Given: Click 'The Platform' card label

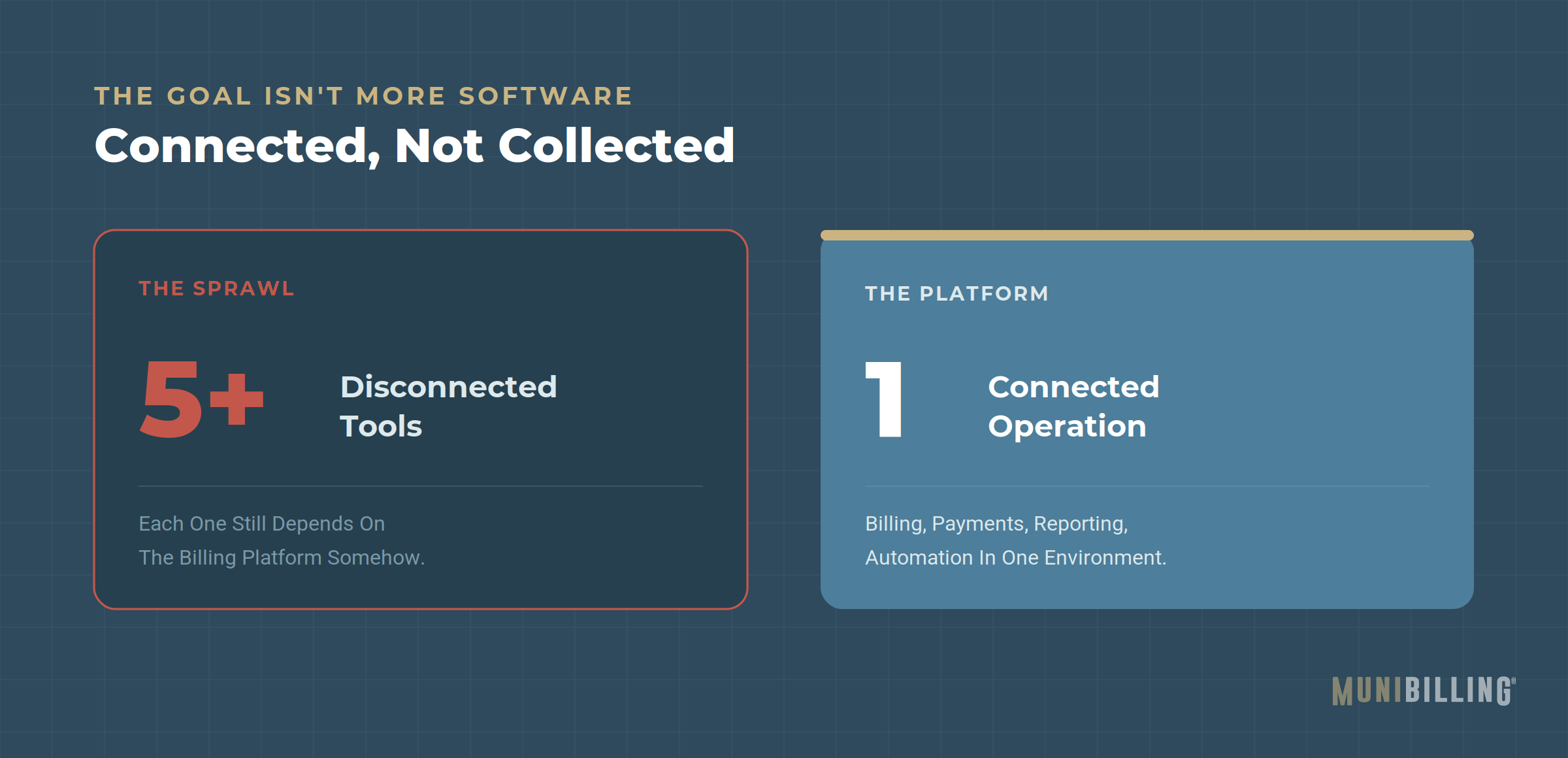Looking at the screenshot, I should [957, 293].
